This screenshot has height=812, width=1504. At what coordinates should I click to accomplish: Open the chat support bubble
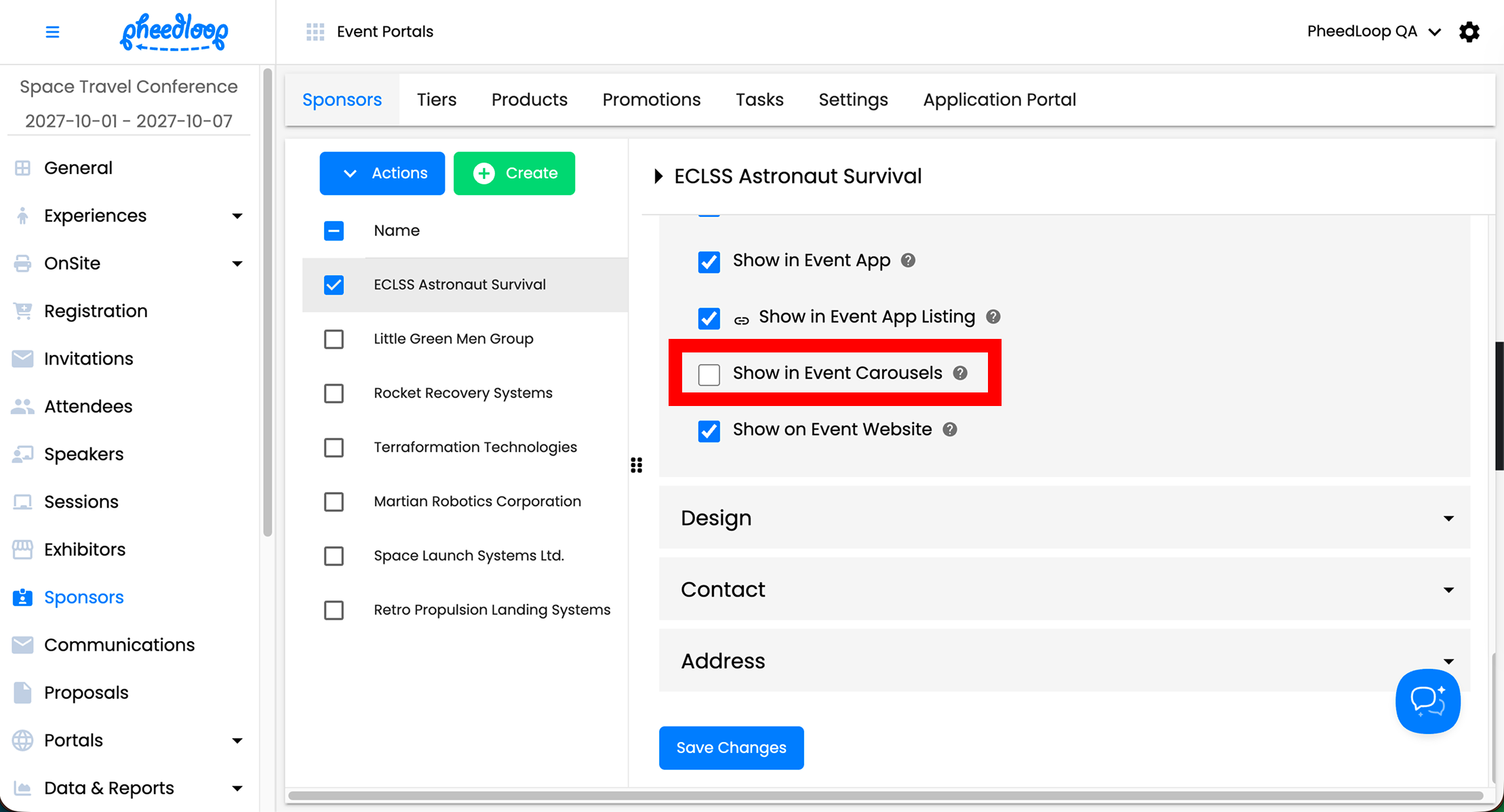1427,701
